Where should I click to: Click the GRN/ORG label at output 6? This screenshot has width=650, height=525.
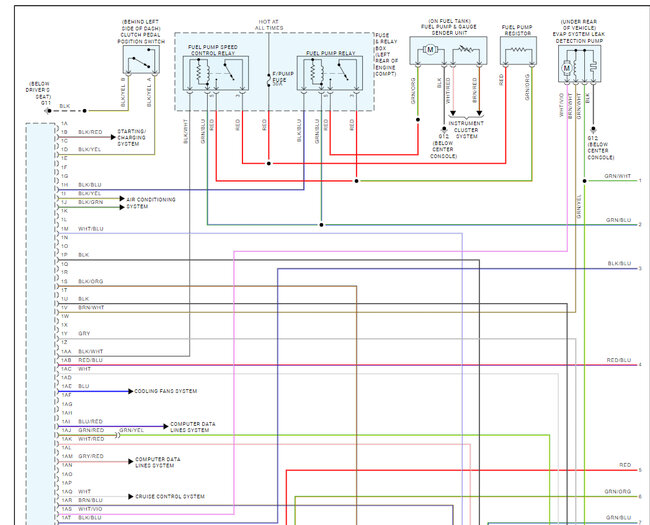pos(618,492)
